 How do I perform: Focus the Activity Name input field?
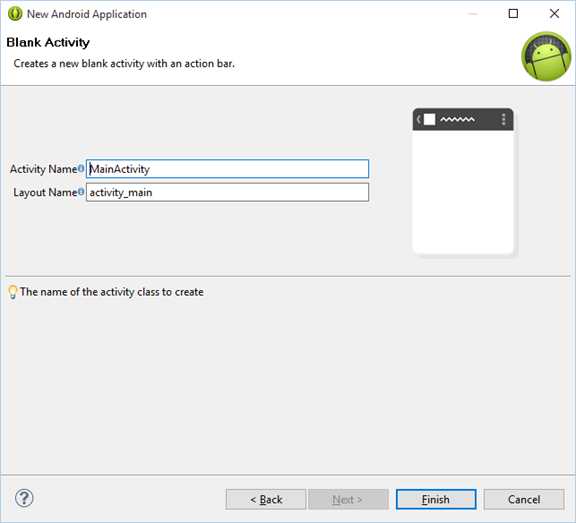[x=227, y=169]
